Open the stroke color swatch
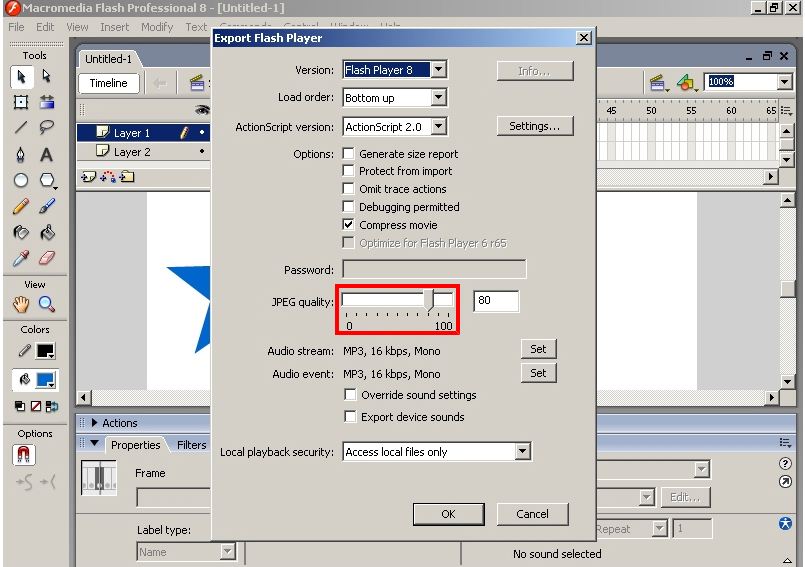805x567 pixels. 45,351
